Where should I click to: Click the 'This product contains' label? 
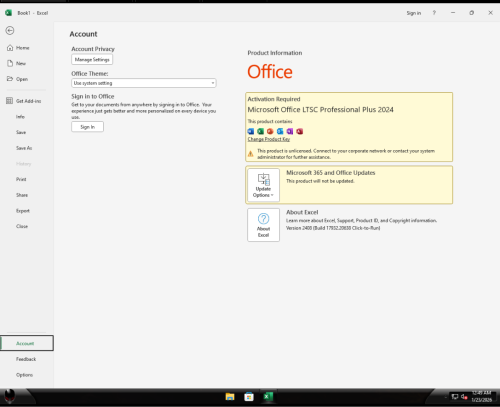(x=270, y=121)
